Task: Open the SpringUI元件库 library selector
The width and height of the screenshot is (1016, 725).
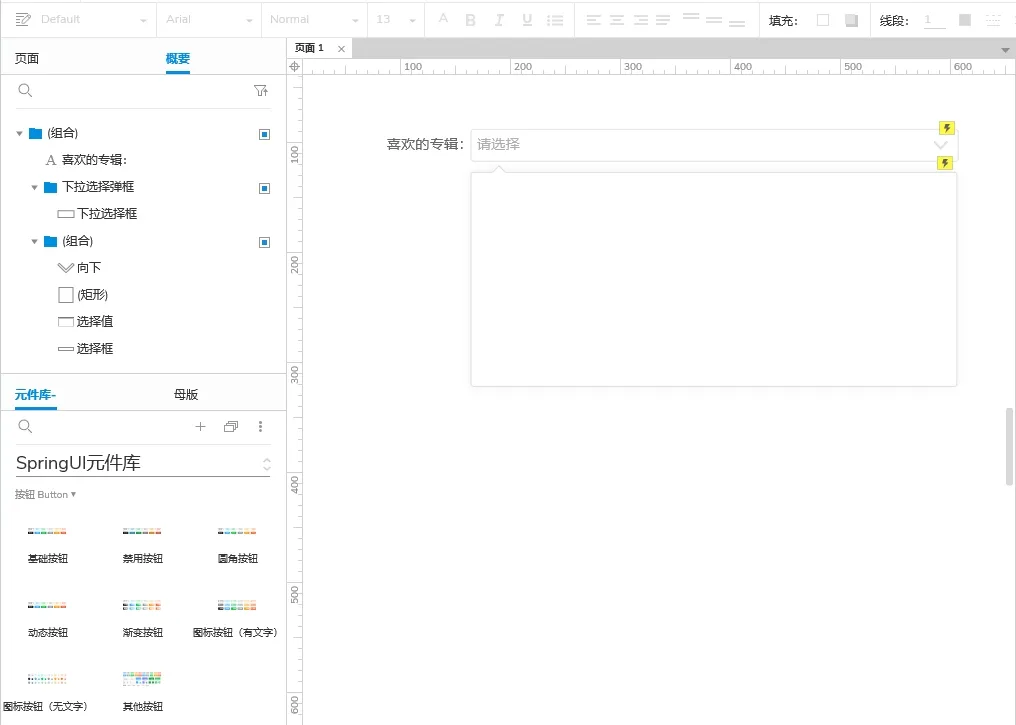Action: (x=143, y=463)
